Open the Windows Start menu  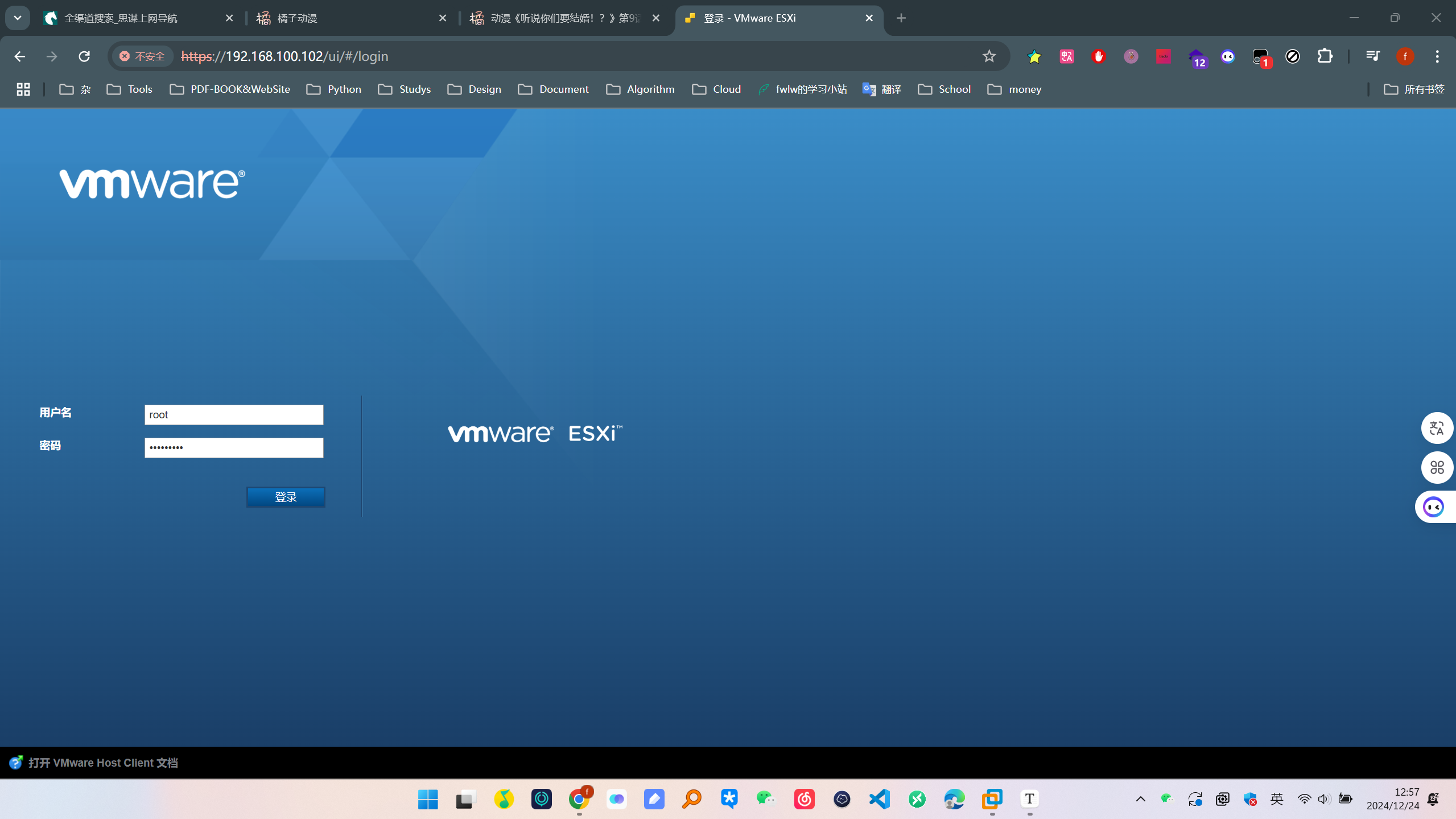[x=428, y=799]
